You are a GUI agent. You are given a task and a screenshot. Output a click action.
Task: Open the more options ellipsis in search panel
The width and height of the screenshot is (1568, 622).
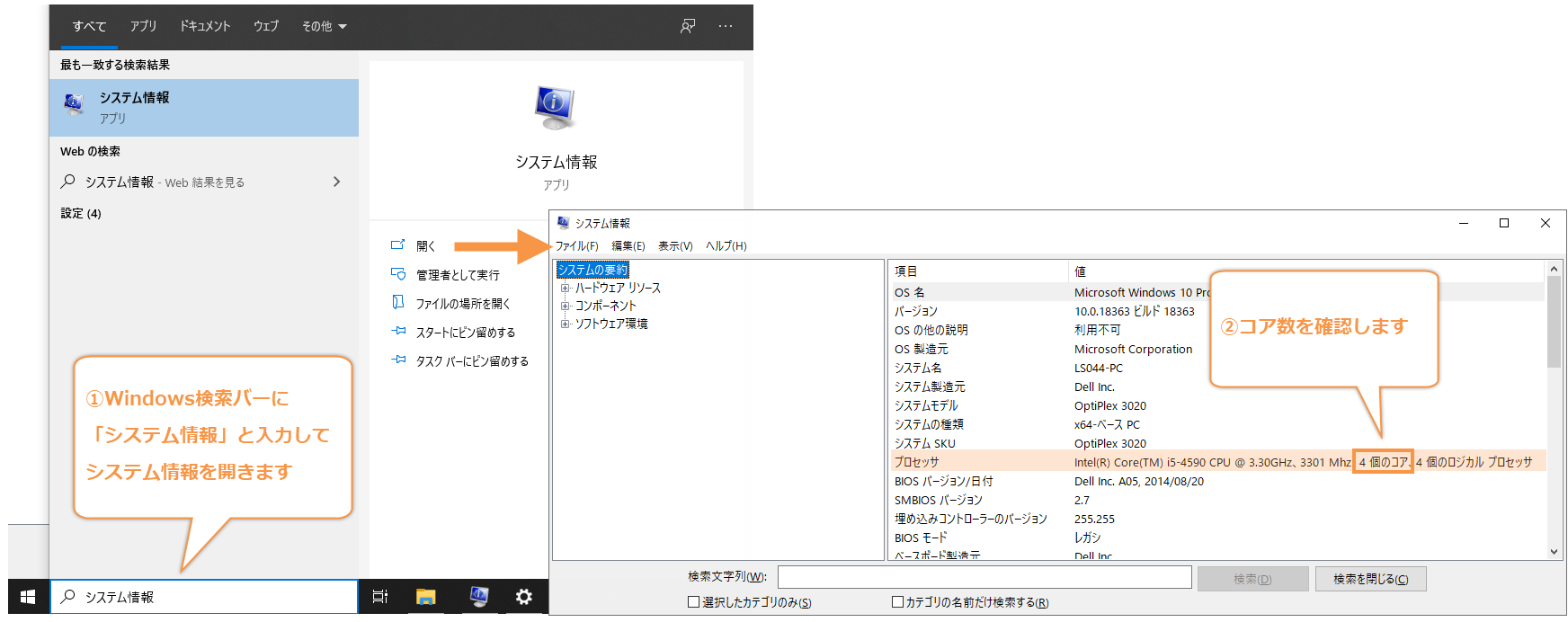coord(726,26)
